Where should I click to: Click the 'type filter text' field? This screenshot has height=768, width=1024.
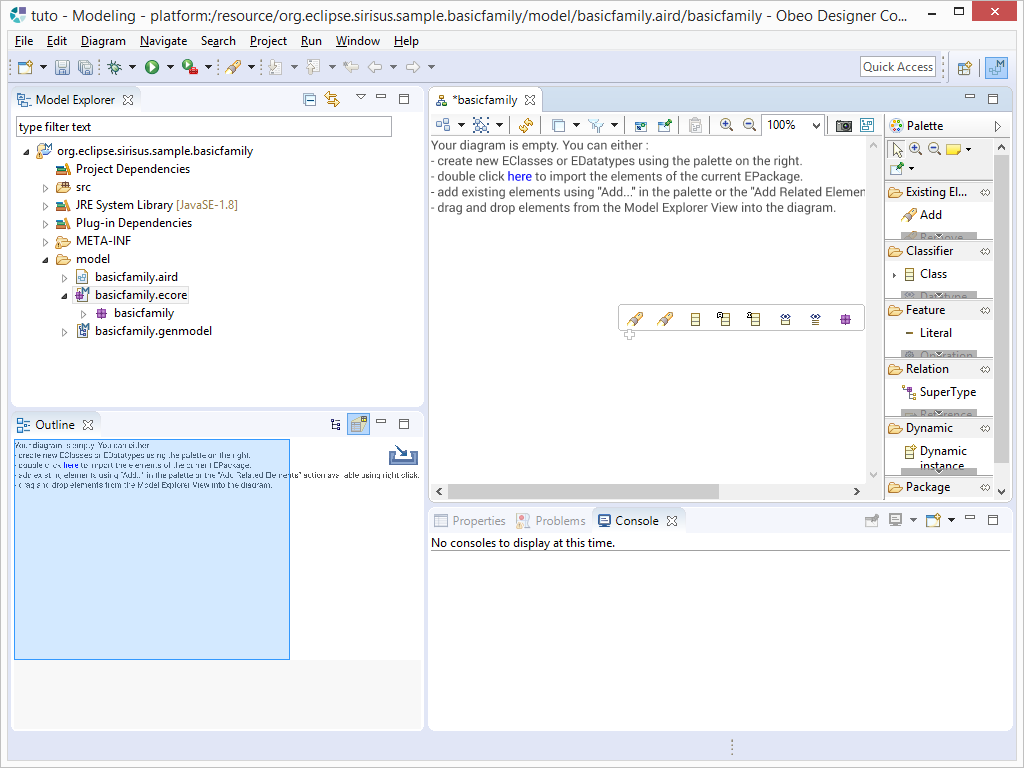[x=203, y=127]
